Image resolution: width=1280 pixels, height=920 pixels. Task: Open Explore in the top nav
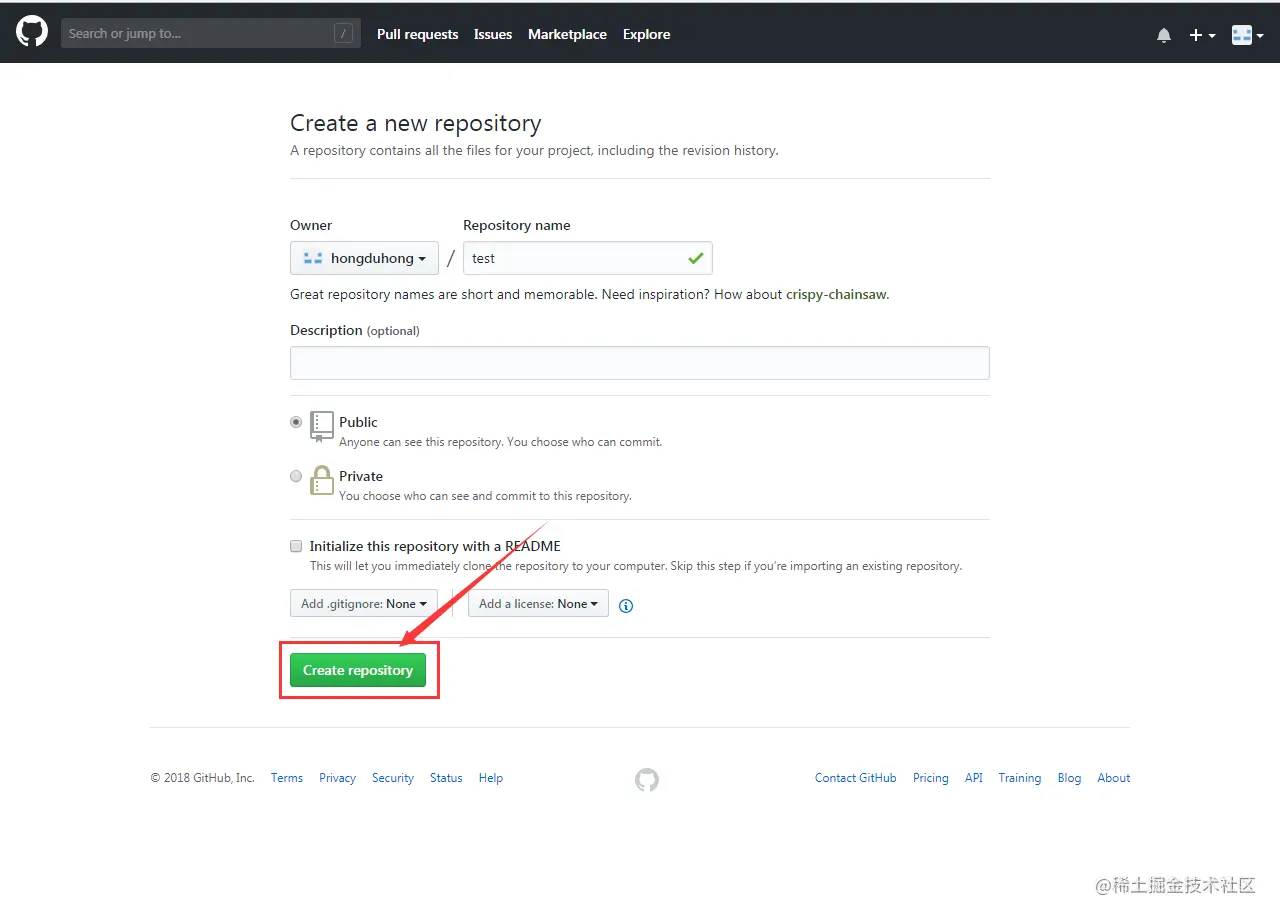(x=646, y=34)
